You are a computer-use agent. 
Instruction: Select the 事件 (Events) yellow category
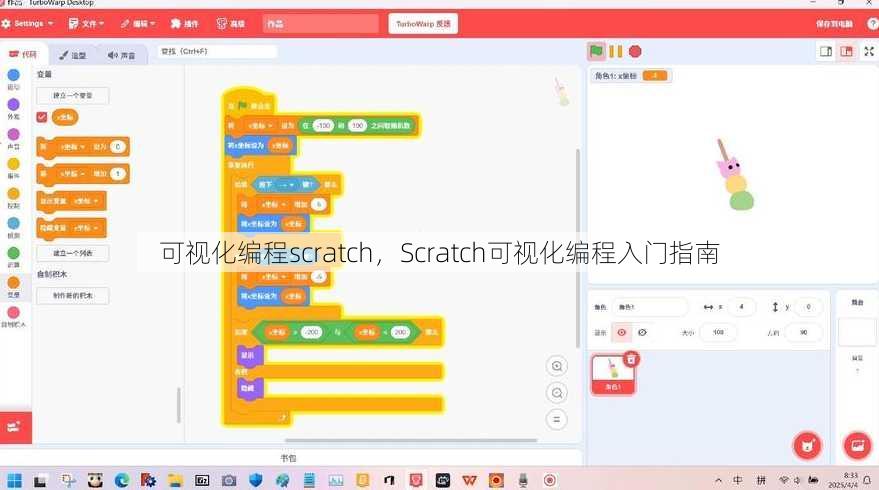(13, 168)
